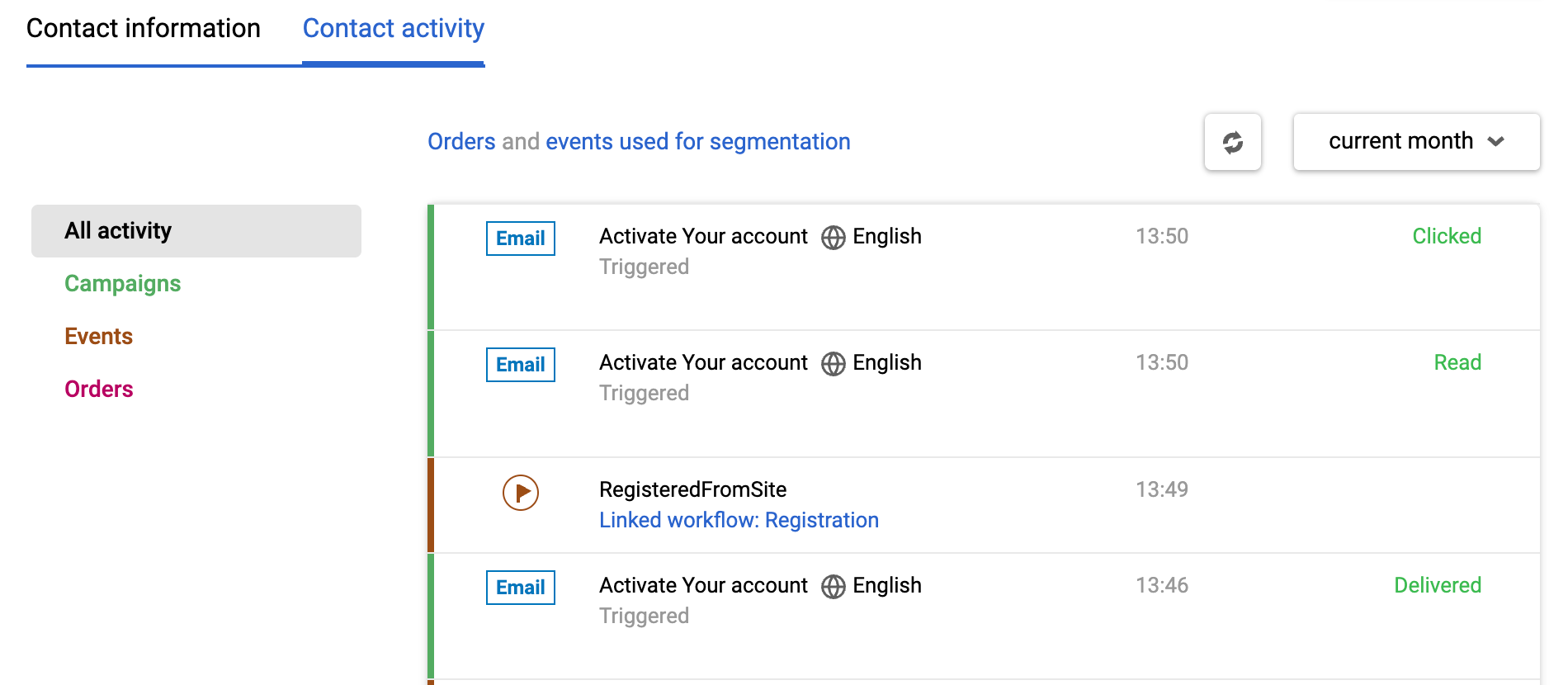This screenshot has height=685, width=1568.
Task: Click the globe icon in the Clicked email row
Action: click(833, 238)
